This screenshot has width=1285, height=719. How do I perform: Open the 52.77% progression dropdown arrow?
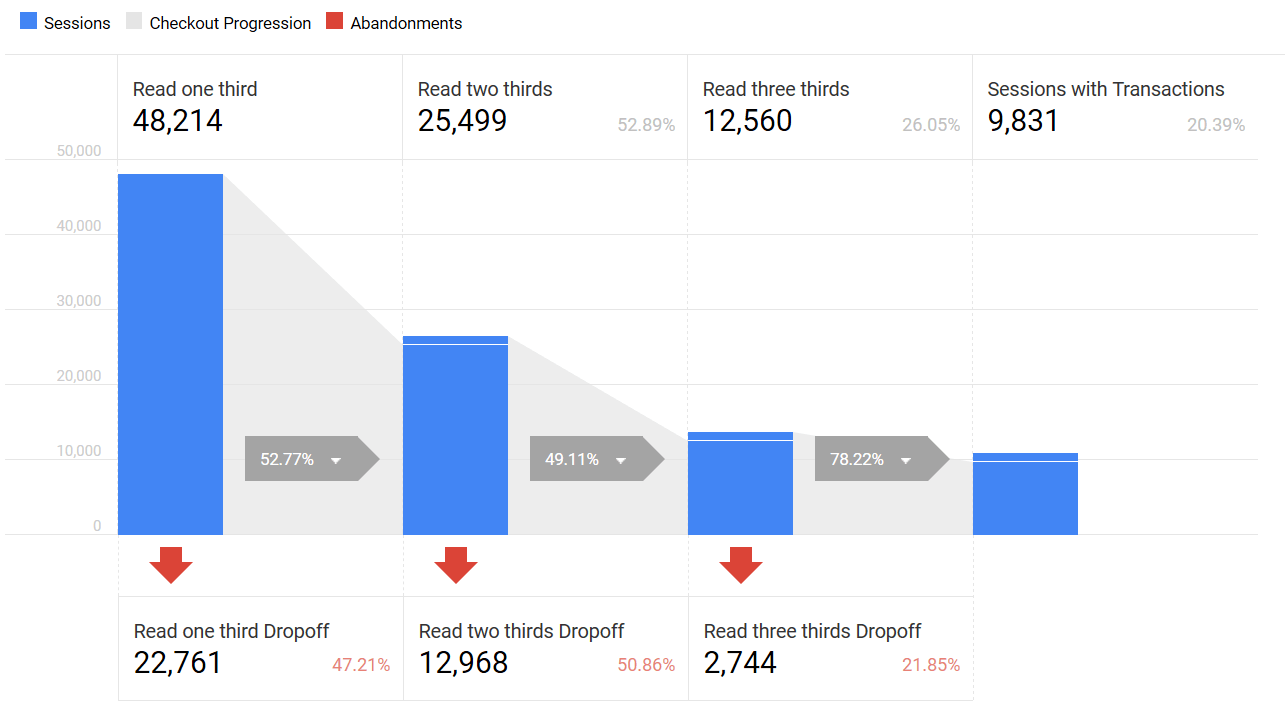(336, 460)
